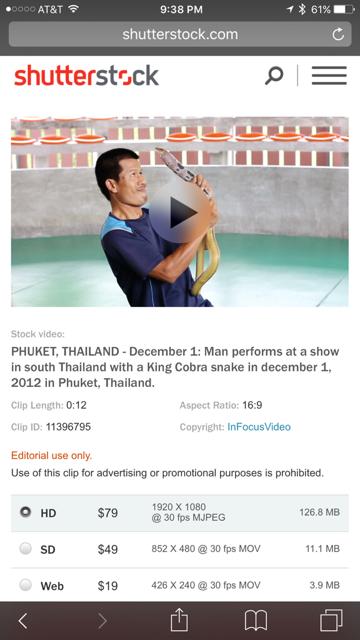This screenshot has width=360, height=640.
Task: Choose the Web $19 radio option
Action: click(x=25, y=585)
